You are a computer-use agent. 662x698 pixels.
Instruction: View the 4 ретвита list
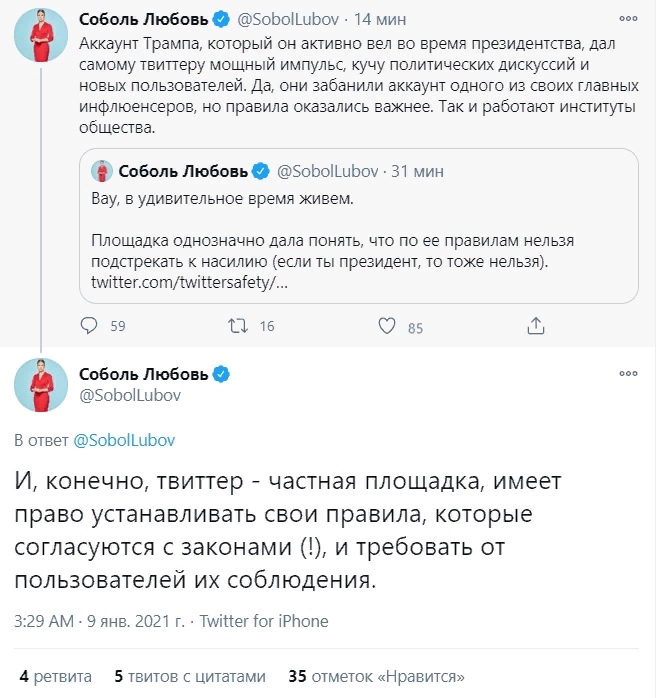pos(56,676)
